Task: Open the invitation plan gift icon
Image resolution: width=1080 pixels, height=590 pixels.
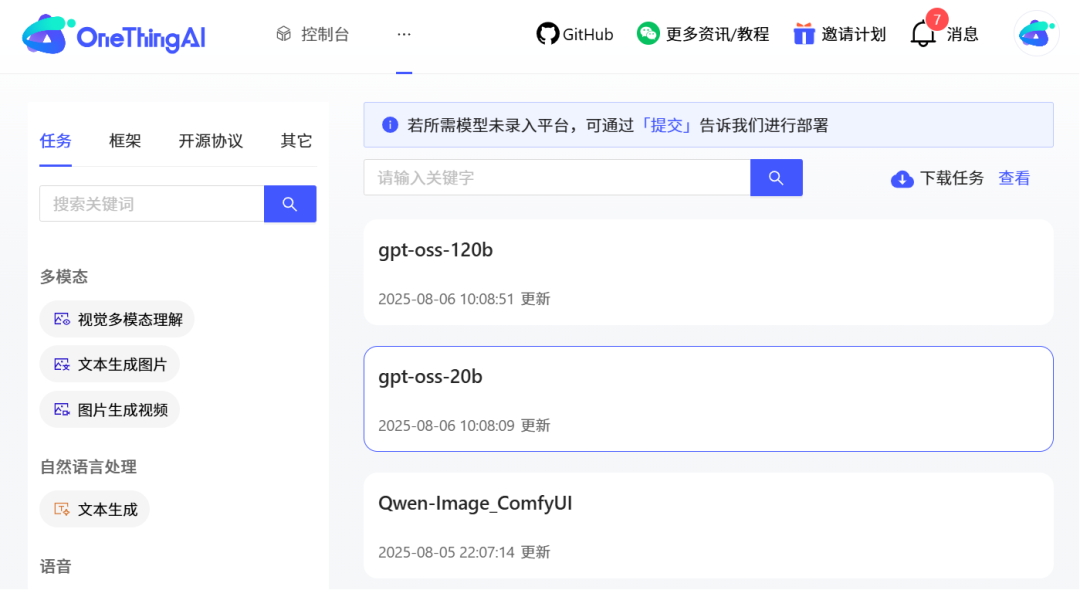Action: [x=804, y=34]
